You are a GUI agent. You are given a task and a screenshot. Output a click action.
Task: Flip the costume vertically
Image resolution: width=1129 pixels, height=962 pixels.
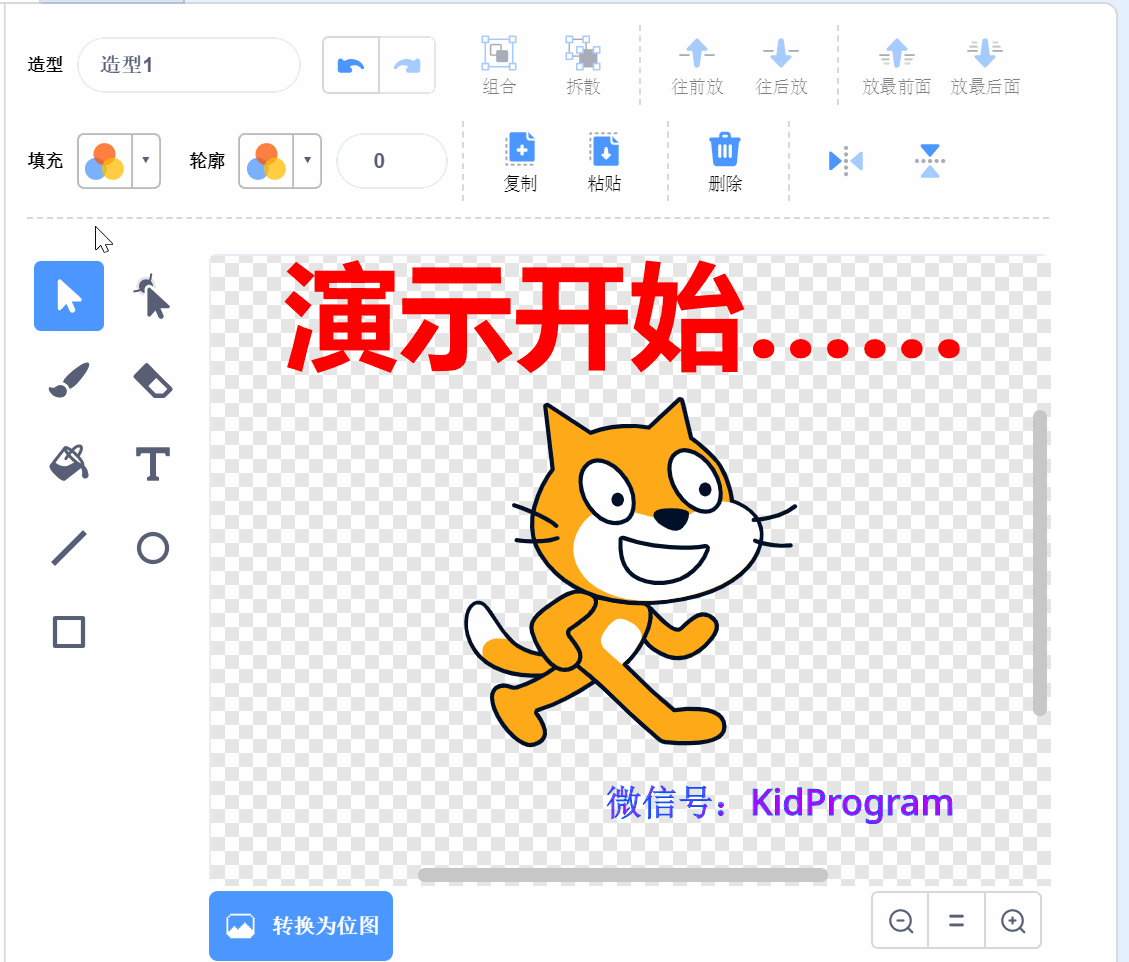click(930, 161)
